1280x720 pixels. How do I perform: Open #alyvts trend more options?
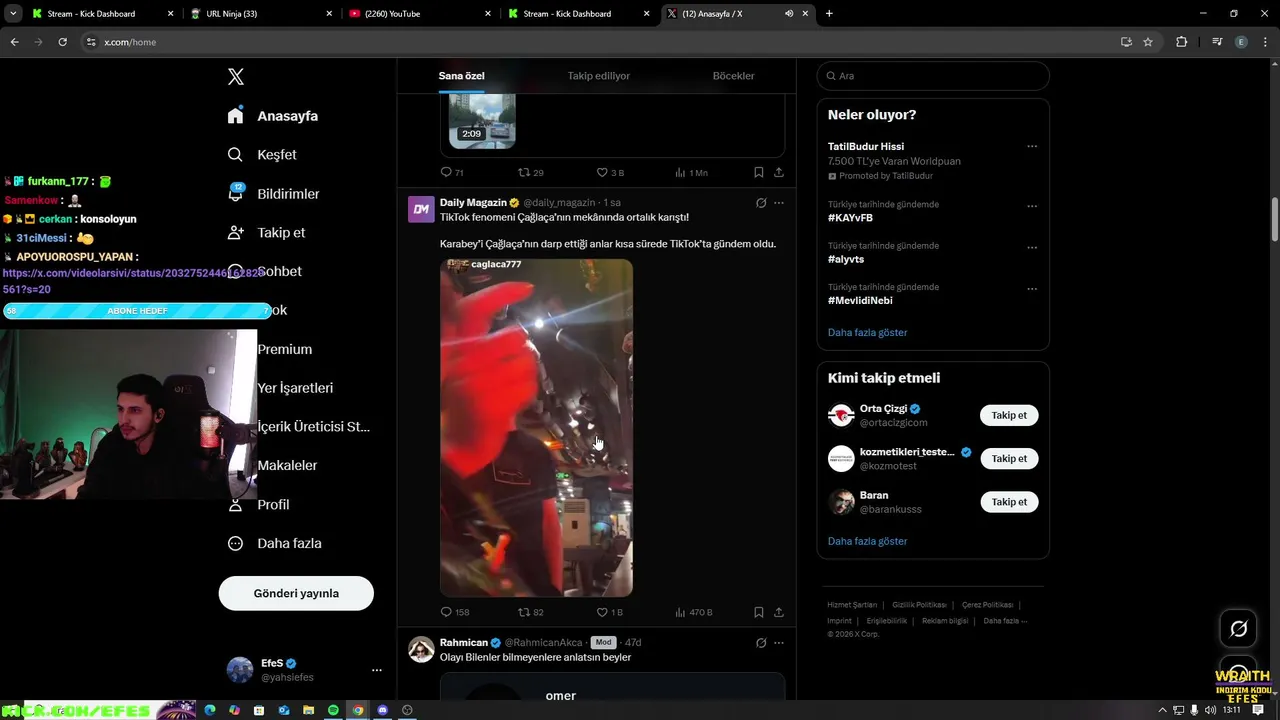1032,247
